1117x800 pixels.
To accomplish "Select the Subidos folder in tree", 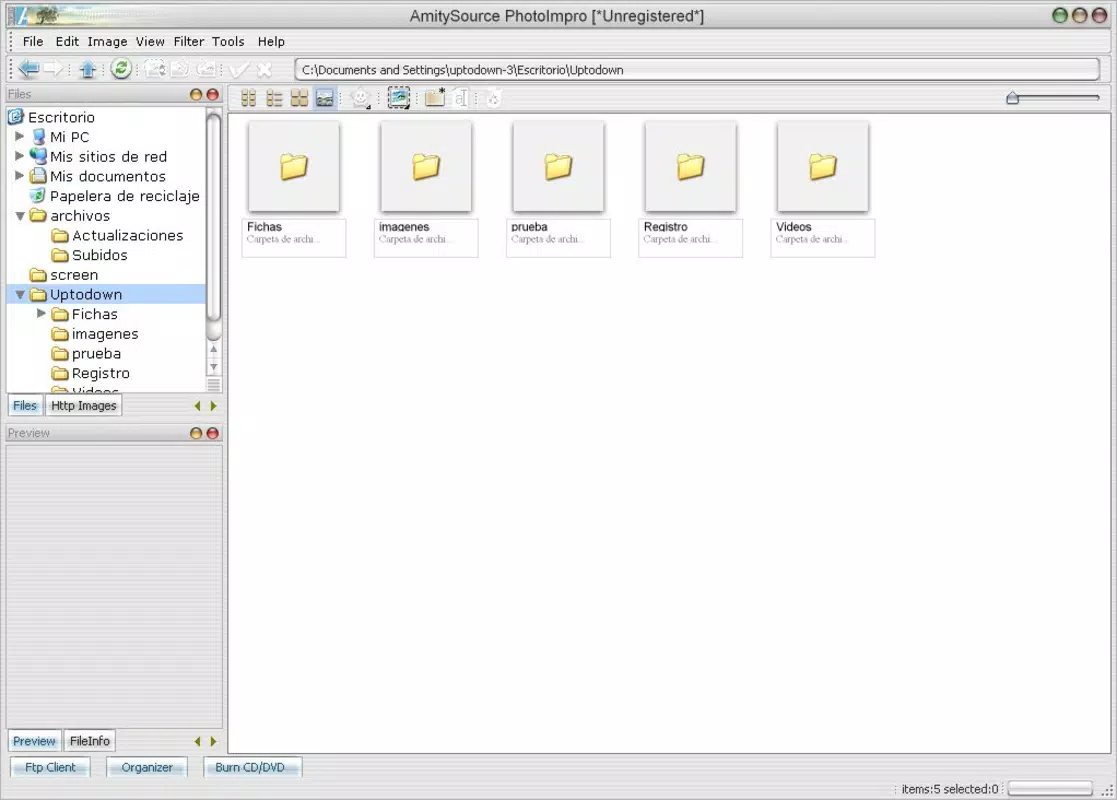I will pos(100,255).
